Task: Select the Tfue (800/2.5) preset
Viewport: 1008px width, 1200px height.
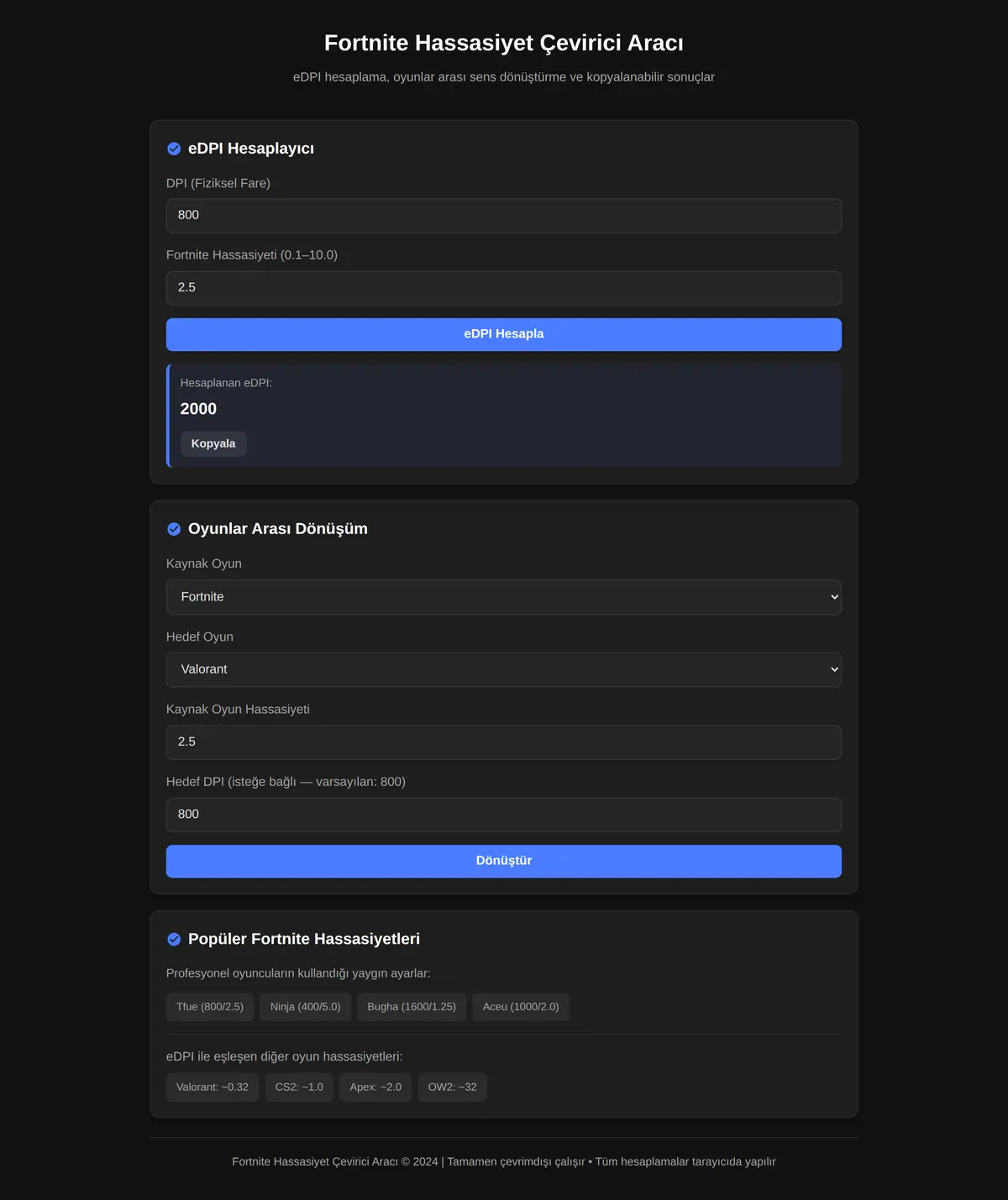Action: 210,1007
